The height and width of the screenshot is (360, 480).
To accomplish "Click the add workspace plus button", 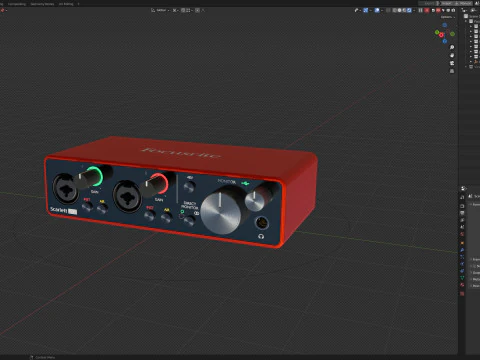I will [78, 4].
